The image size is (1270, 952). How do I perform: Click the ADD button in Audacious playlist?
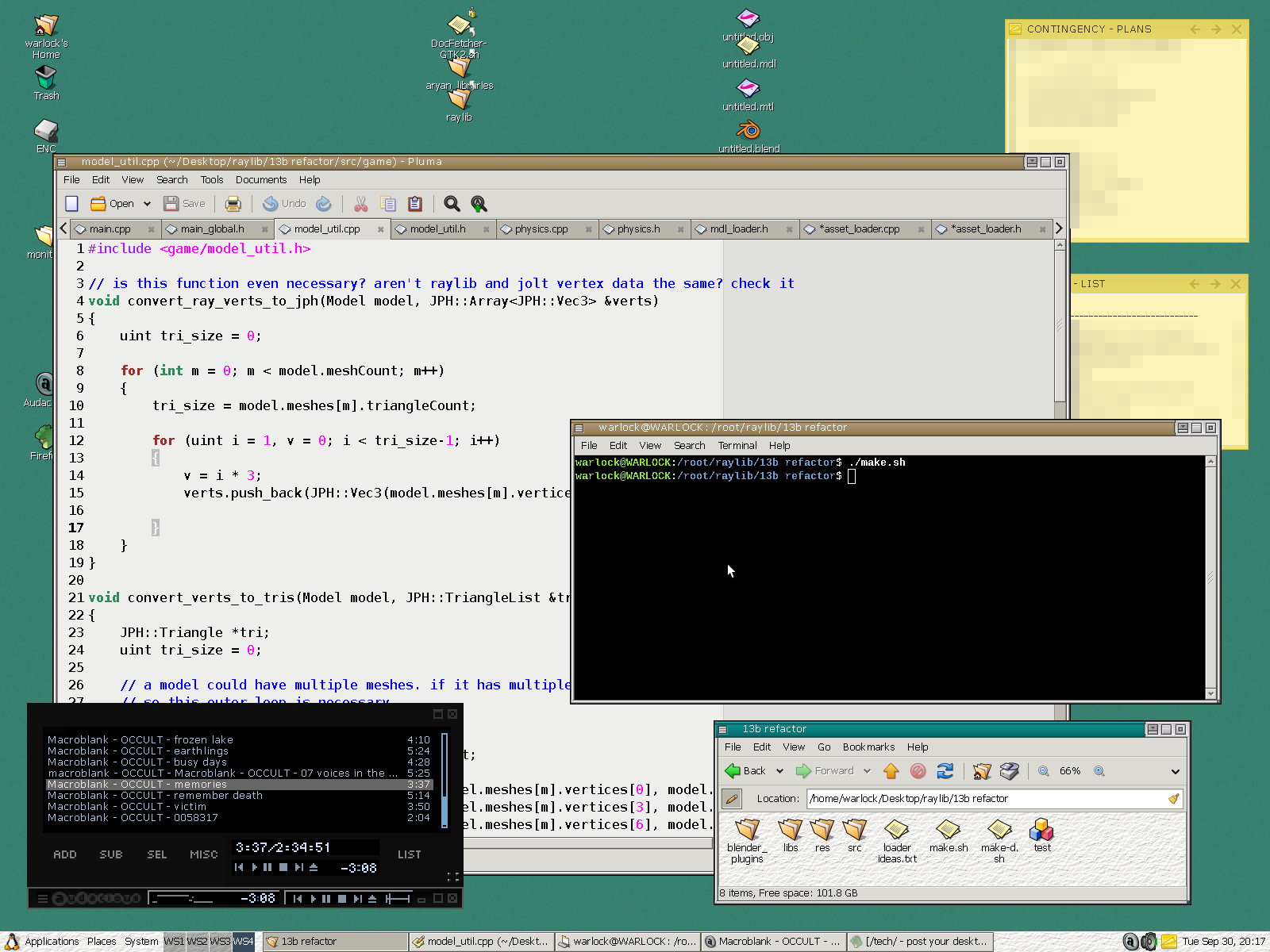click(65, 854)
